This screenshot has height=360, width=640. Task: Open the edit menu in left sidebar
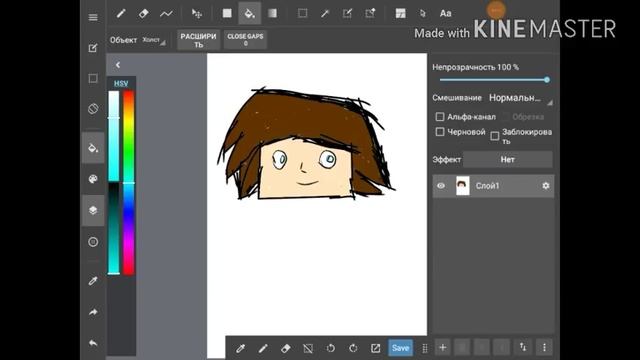tap(93, 48)
